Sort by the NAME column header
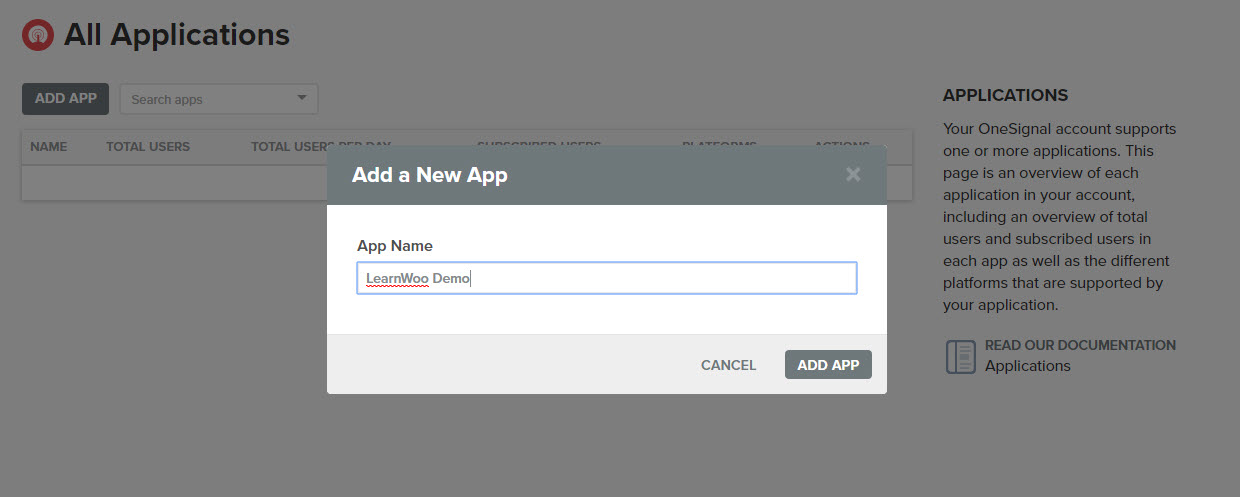The height and width of the screenshot is (497, 1240). pyautogui.click(x=49, y=147)
